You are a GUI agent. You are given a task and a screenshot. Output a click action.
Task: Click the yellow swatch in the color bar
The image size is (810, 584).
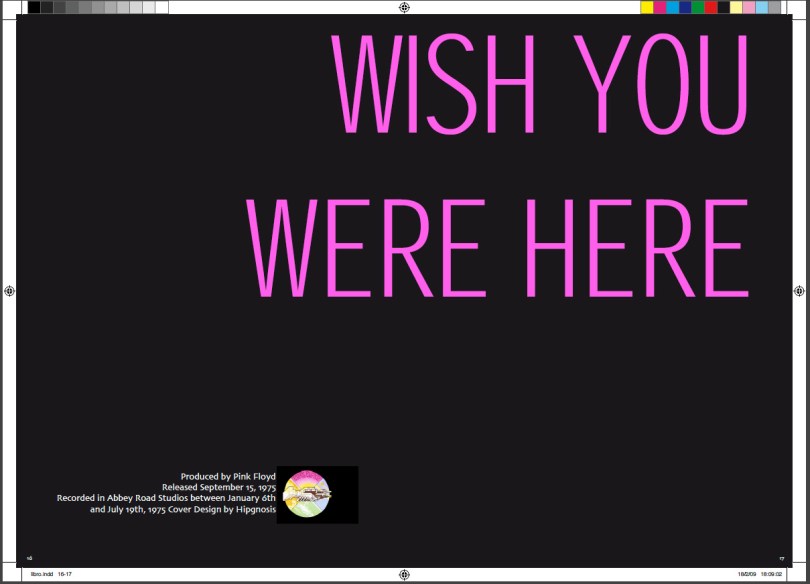[647, 7]
